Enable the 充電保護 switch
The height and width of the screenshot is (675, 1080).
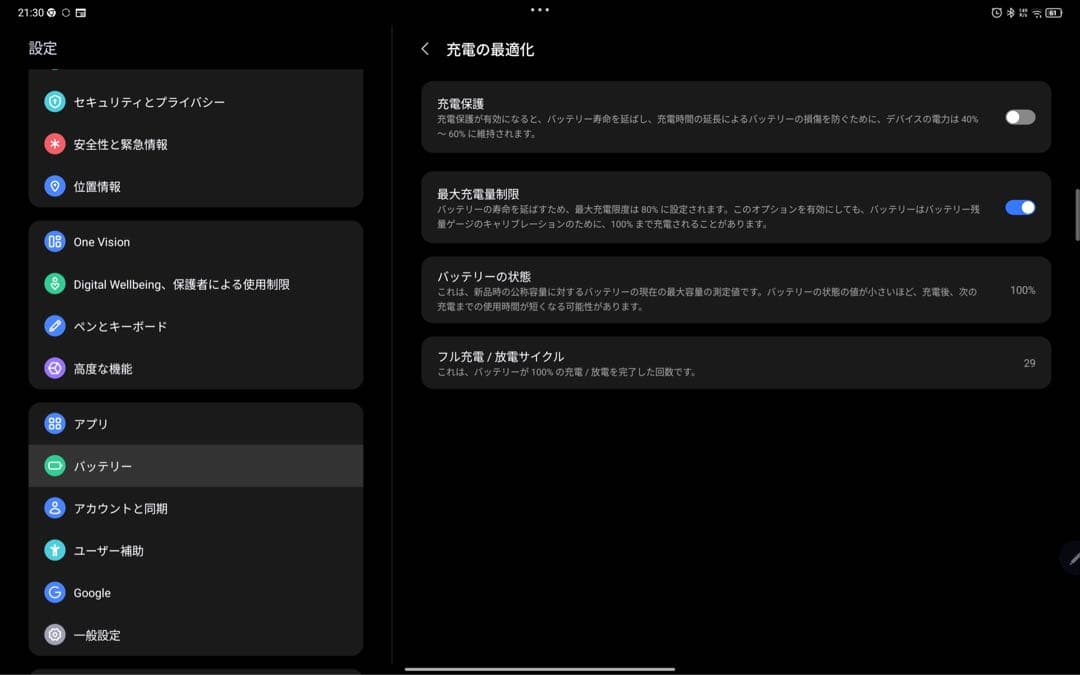click(1019, 117)
